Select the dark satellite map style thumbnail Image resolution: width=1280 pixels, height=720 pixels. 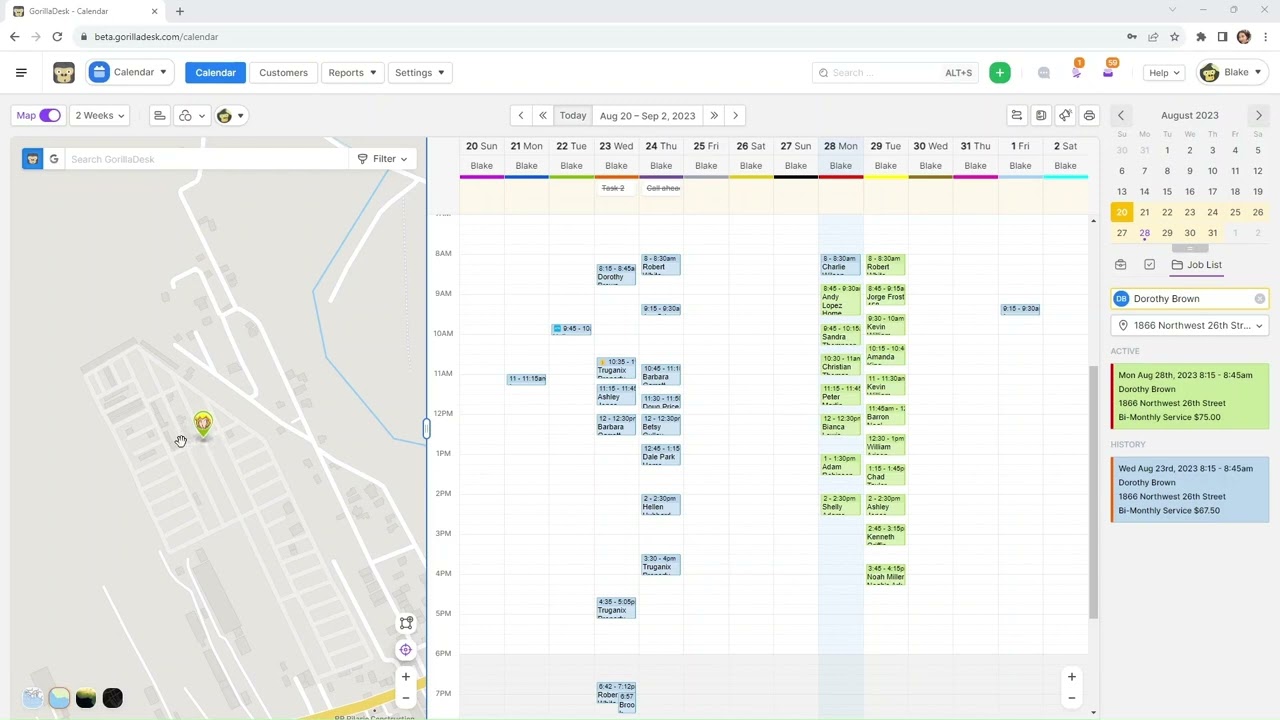pyautogui.click(x=86, y=698)
